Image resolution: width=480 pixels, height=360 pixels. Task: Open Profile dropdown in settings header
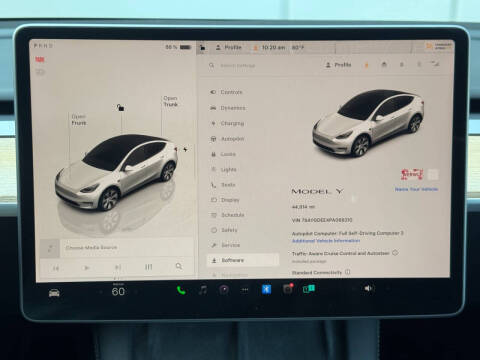[338, 65]
